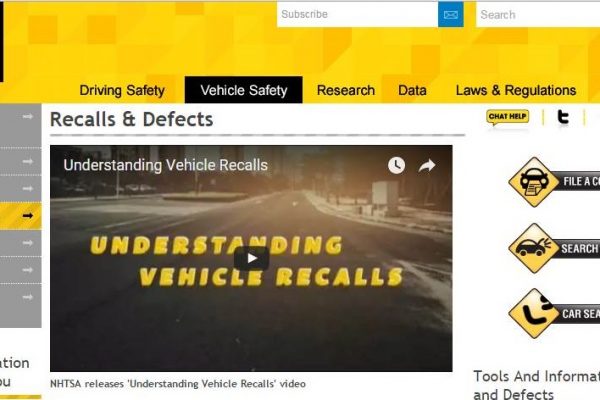Screen dimensions: 600x400
Task: Click the video share arrow icon
Action: (427, 165)
